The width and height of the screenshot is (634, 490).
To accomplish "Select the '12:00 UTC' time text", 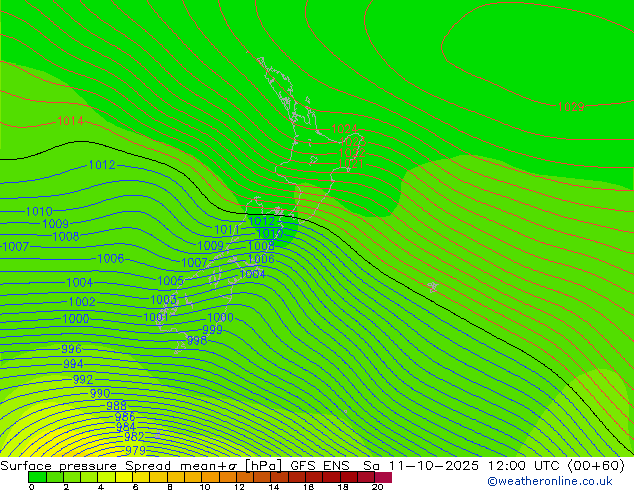I will (525, 466).
